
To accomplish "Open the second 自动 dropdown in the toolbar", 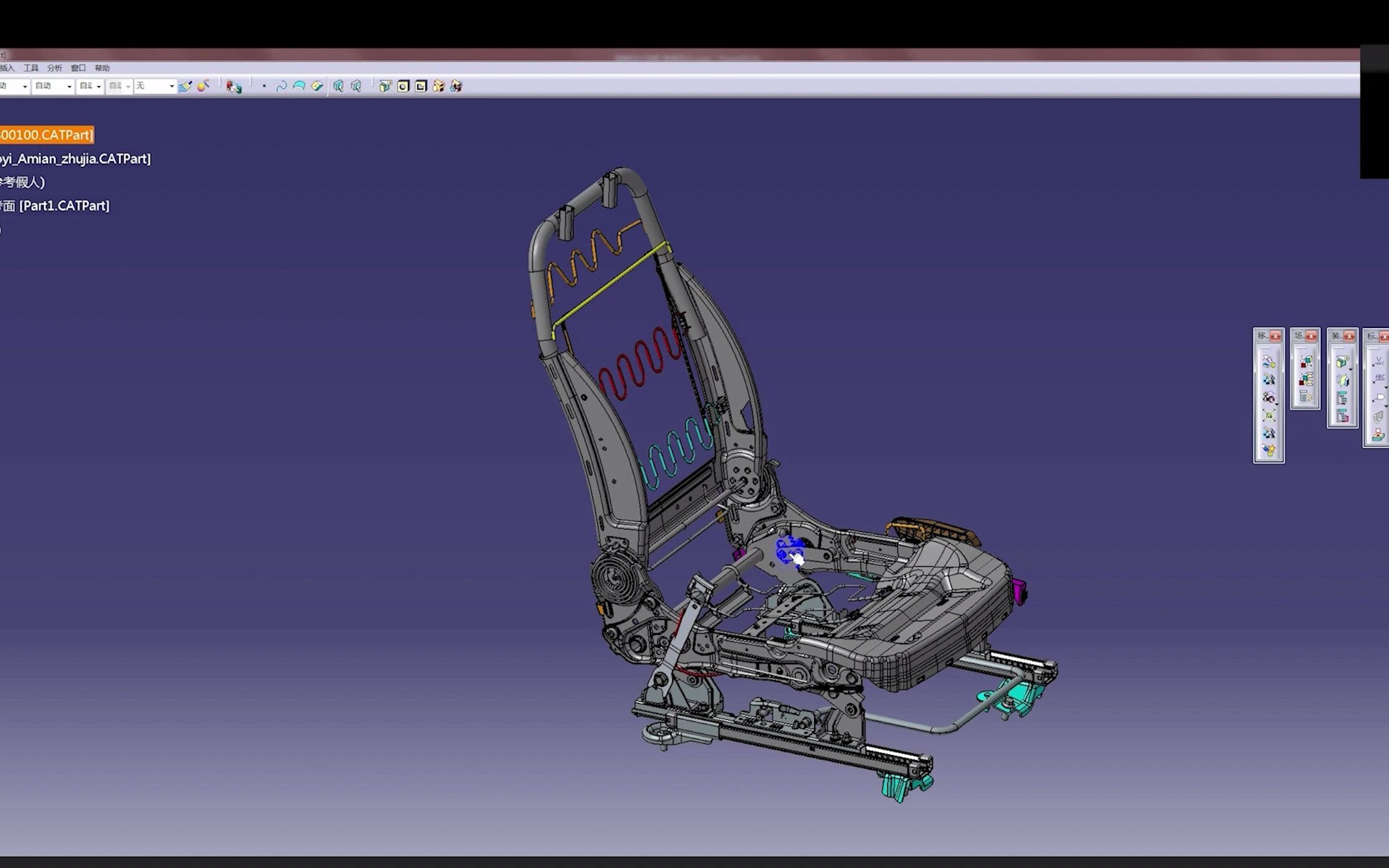I will pyautogui.click(x=53, y=86).
